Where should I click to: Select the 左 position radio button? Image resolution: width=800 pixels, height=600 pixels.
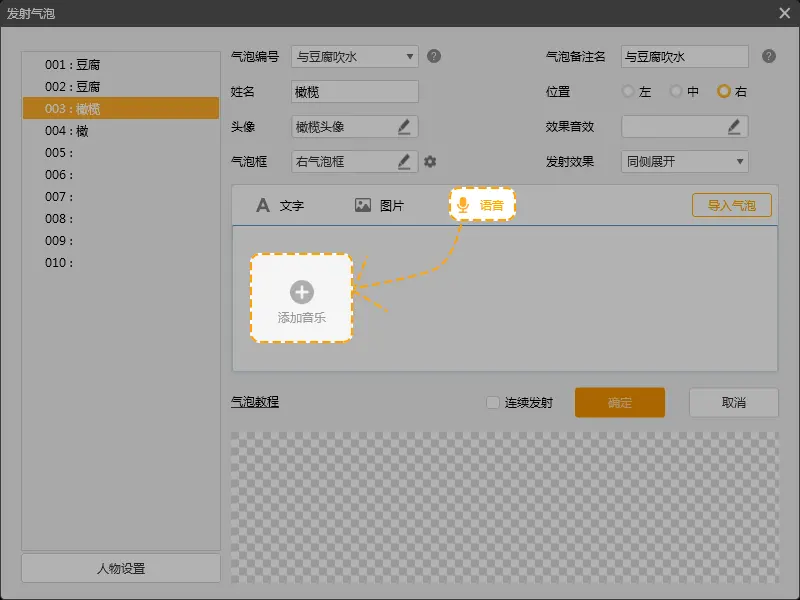pos(628,91)
